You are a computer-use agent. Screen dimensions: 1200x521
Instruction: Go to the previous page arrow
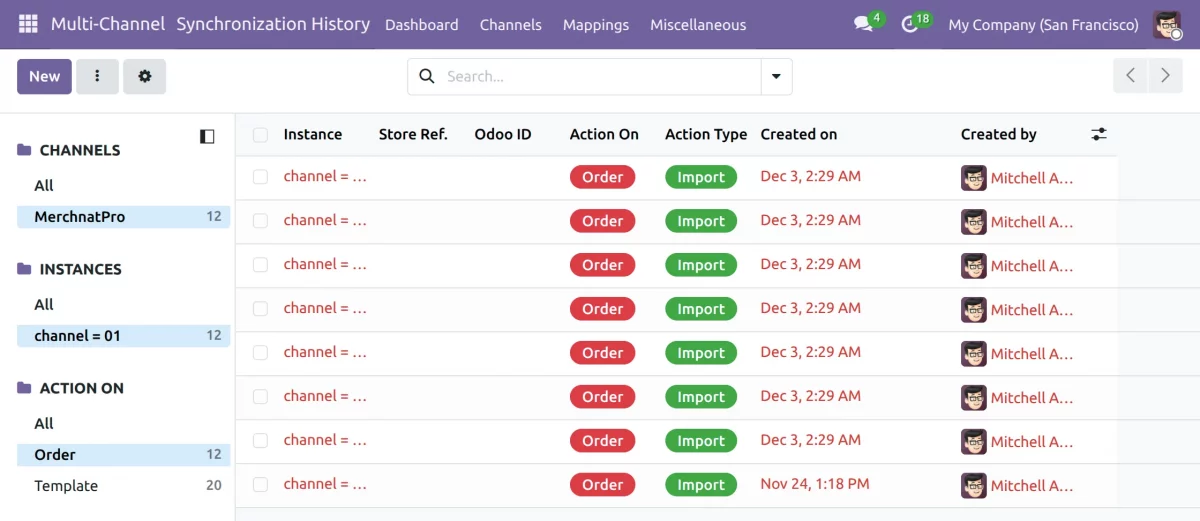point(1131,76)
